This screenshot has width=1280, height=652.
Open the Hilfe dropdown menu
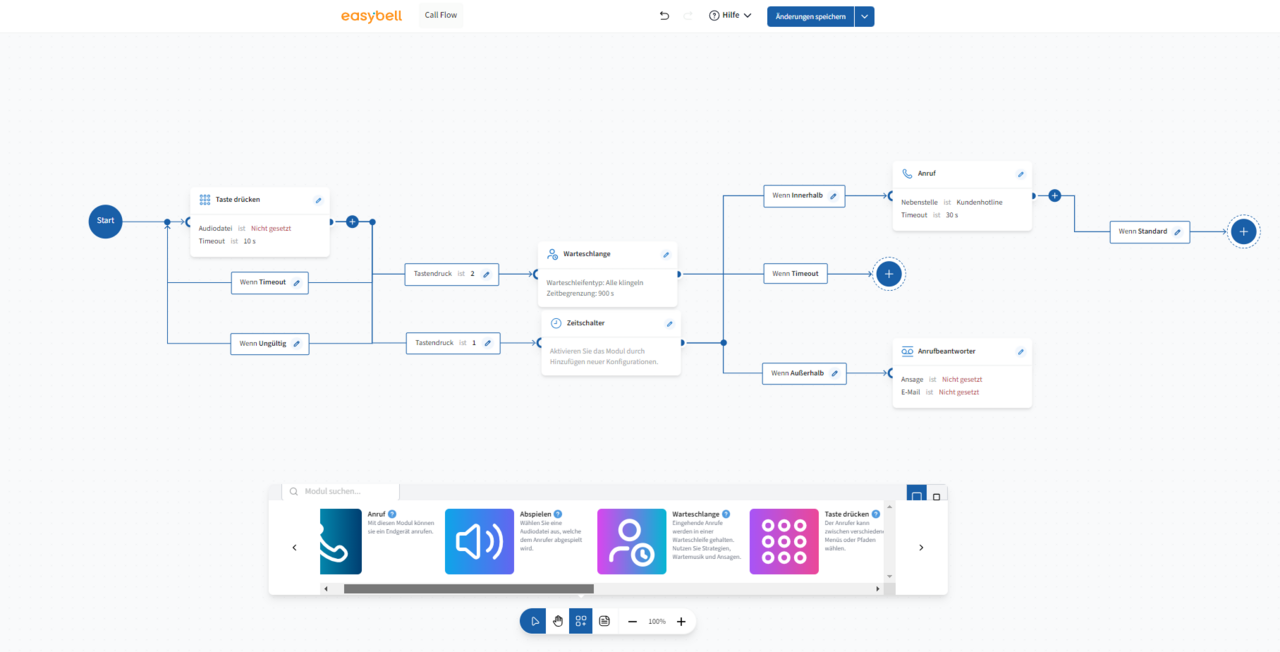[730, 16]
